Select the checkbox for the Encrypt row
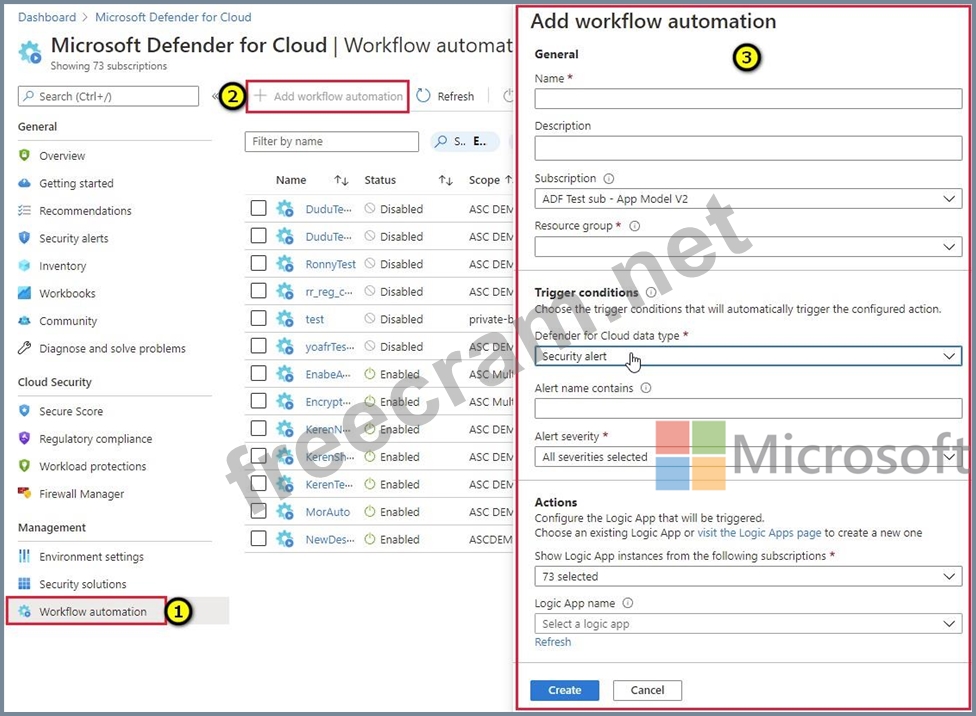 [x=258, y=401]
